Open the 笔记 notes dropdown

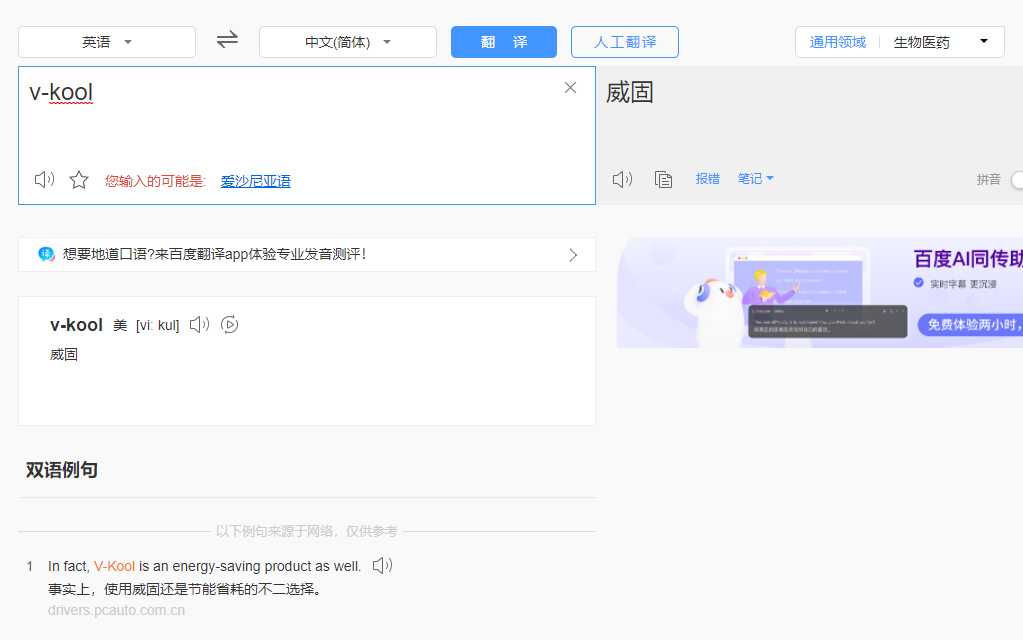756,178
